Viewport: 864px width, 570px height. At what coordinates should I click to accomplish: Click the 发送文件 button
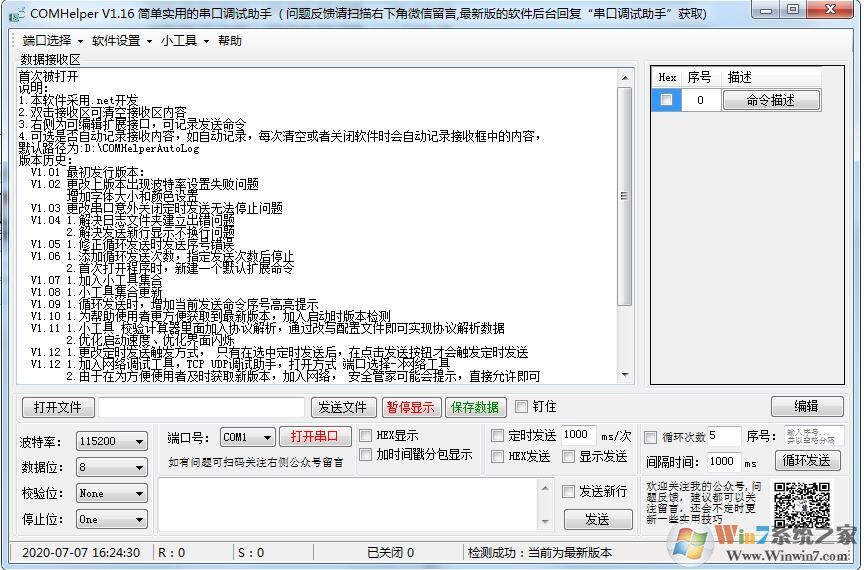coord(343,407)
